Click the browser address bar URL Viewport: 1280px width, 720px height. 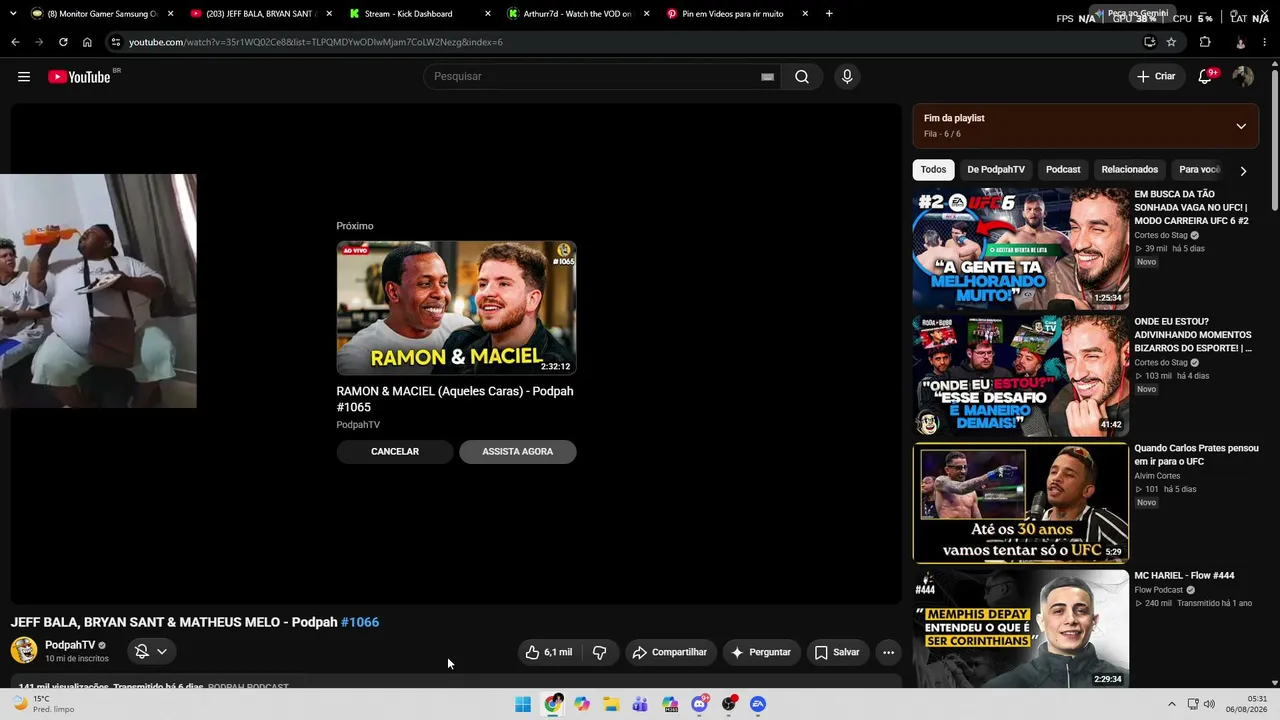pos(316,42)
